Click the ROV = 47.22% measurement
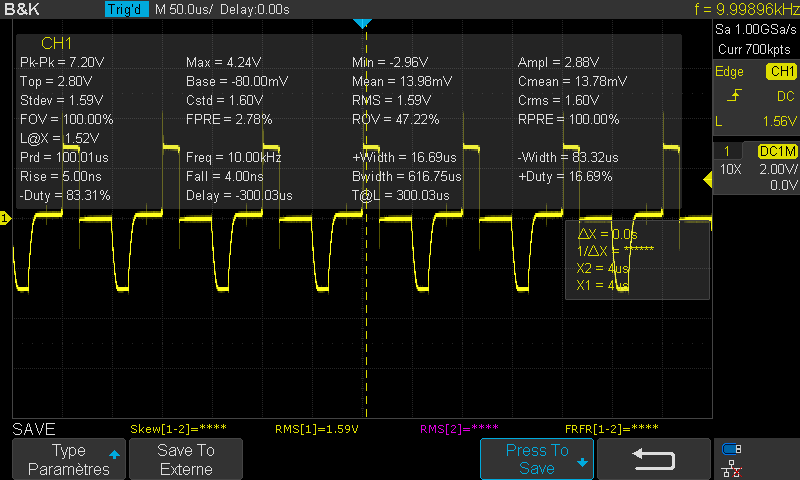 [x=395, y=119]
